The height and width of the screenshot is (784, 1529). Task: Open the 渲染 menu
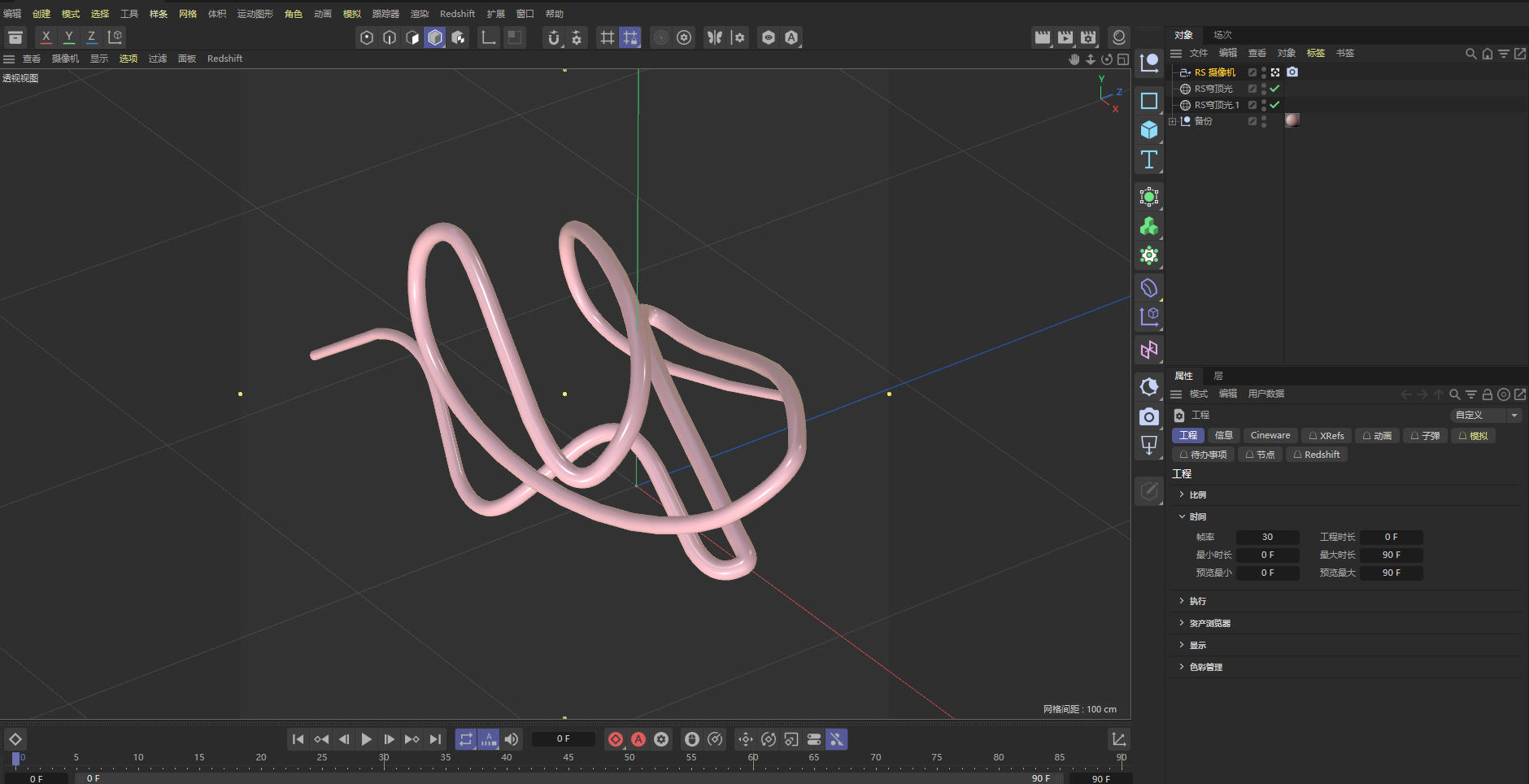pyautogui.click(x=420, y=14)
